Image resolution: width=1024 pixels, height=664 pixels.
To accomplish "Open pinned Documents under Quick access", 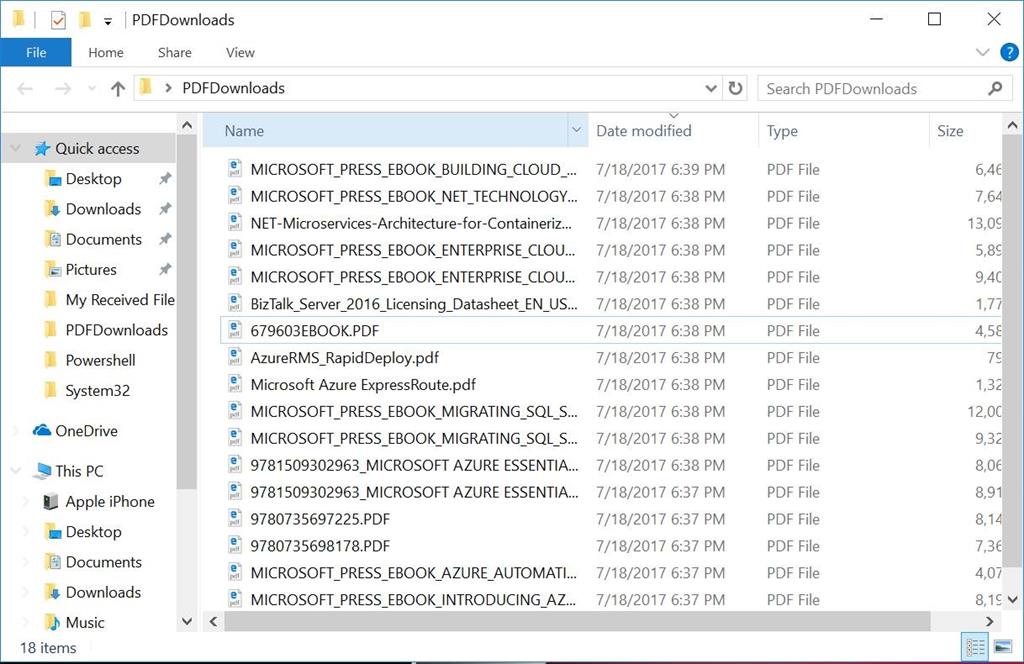I will tap(103, 239).
